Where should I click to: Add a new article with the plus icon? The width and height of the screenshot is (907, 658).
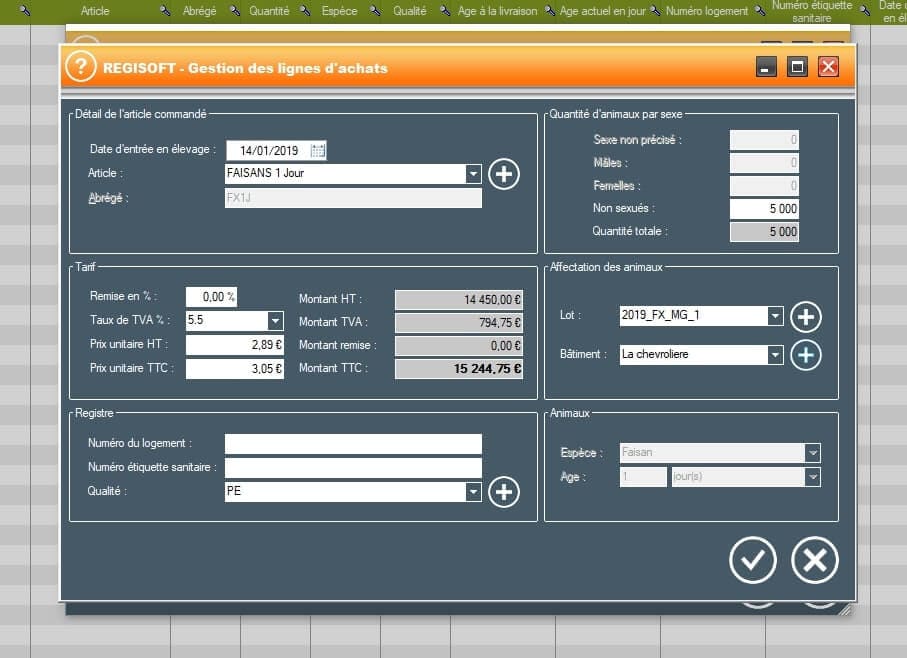coord(503,173)
